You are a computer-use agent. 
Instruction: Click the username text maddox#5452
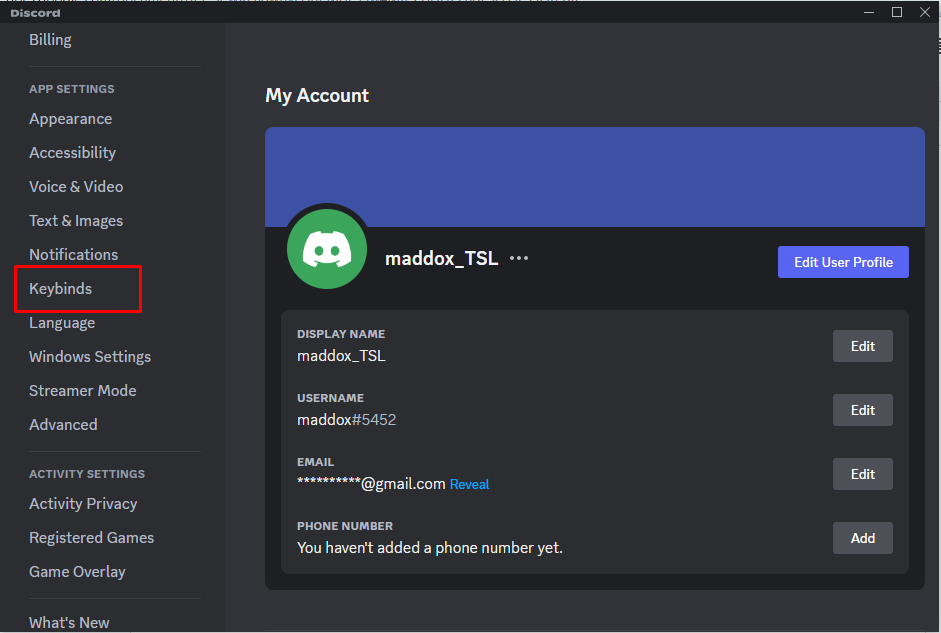[x=346, y=419]
